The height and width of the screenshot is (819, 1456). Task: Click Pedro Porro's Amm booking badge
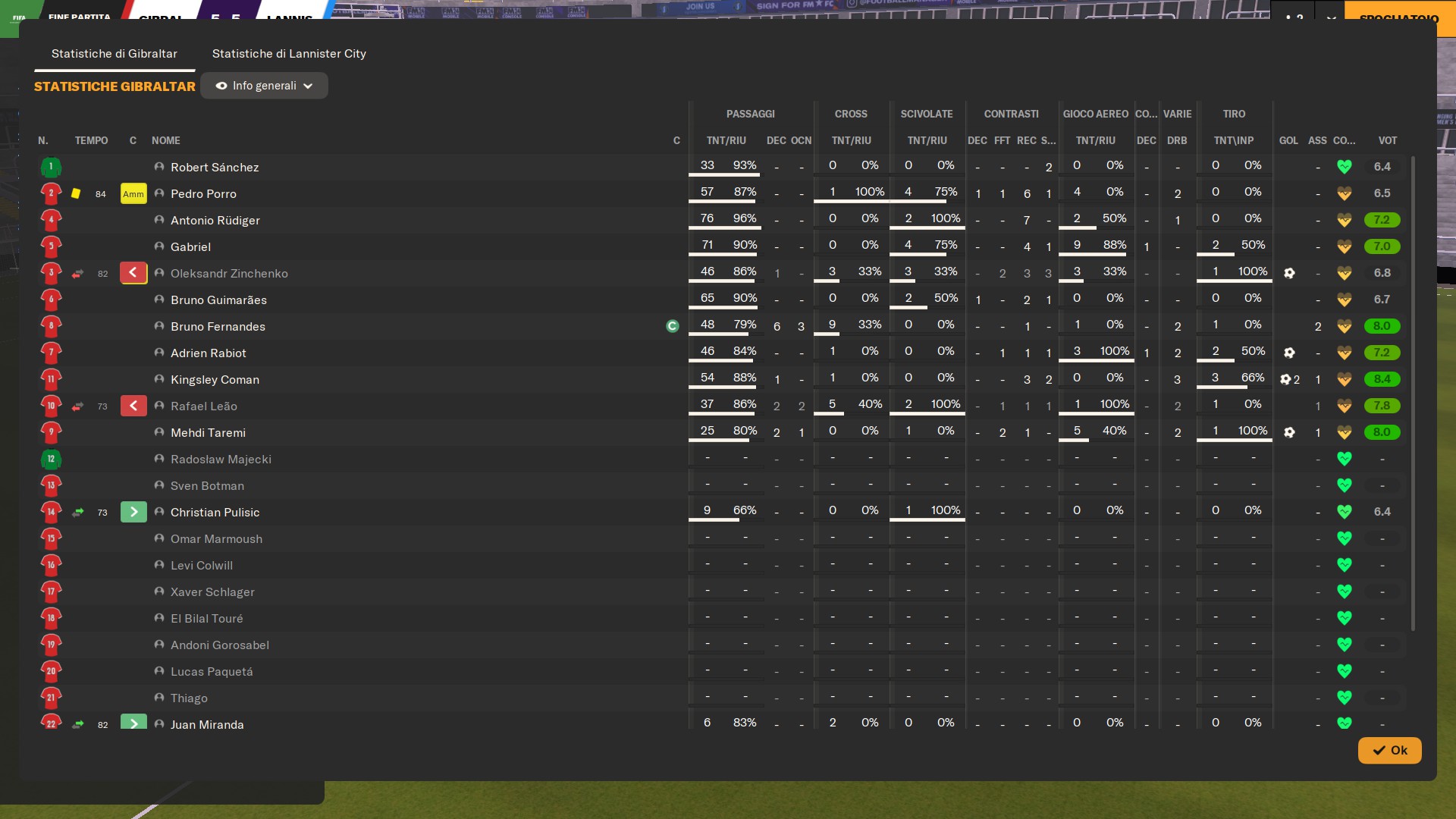pyautogui.click(x=133, y=194)
